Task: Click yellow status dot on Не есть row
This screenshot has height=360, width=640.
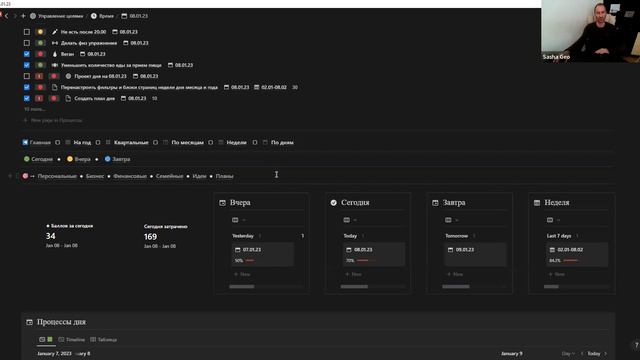Action: click(40, 32)
